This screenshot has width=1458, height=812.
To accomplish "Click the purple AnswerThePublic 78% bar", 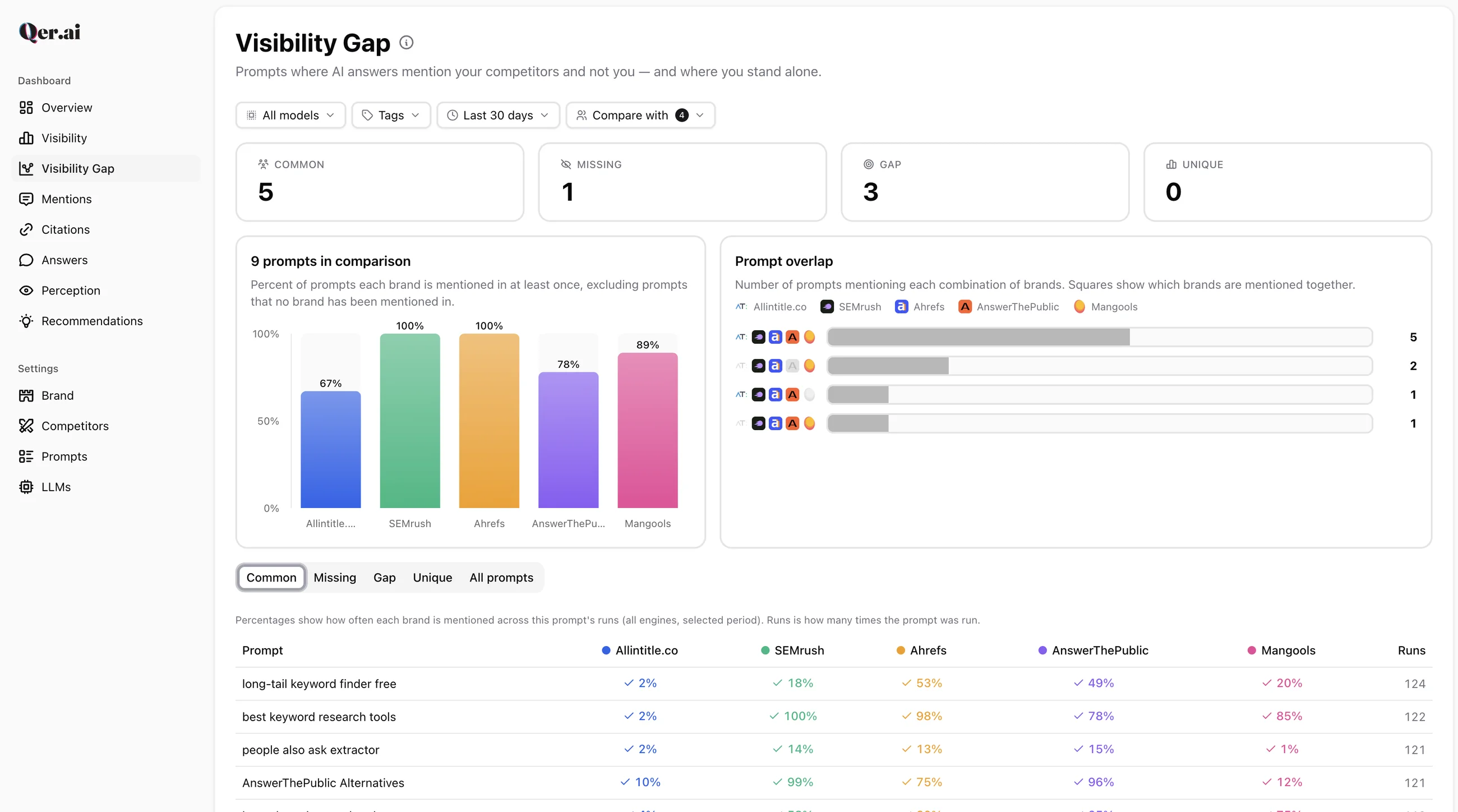I will pyautogui.click(x=568, y=440).
